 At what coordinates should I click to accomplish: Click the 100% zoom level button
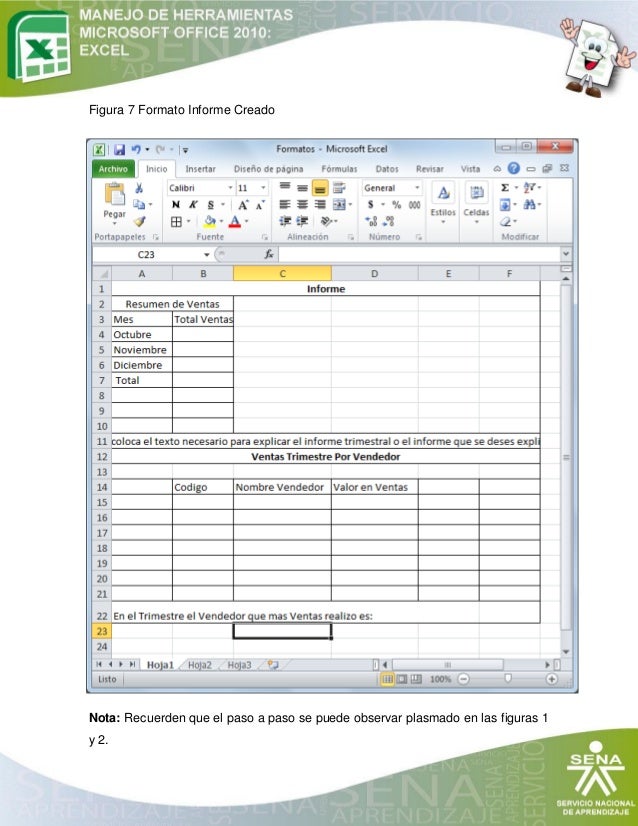pos(440,679)
